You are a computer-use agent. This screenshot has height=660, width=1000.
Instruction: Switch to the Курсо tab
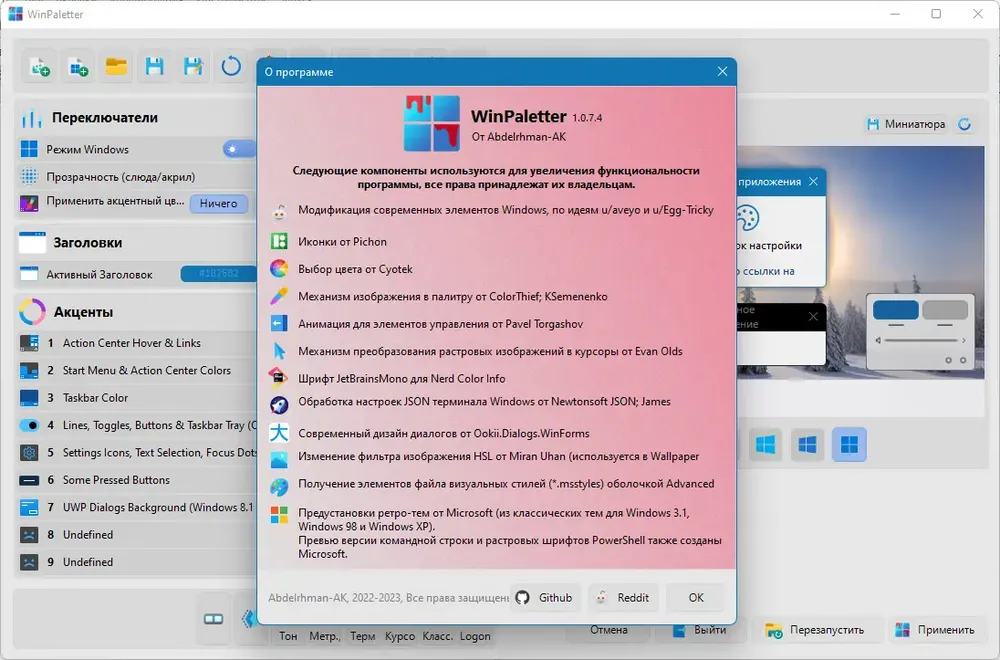click(x=400, y=636)
